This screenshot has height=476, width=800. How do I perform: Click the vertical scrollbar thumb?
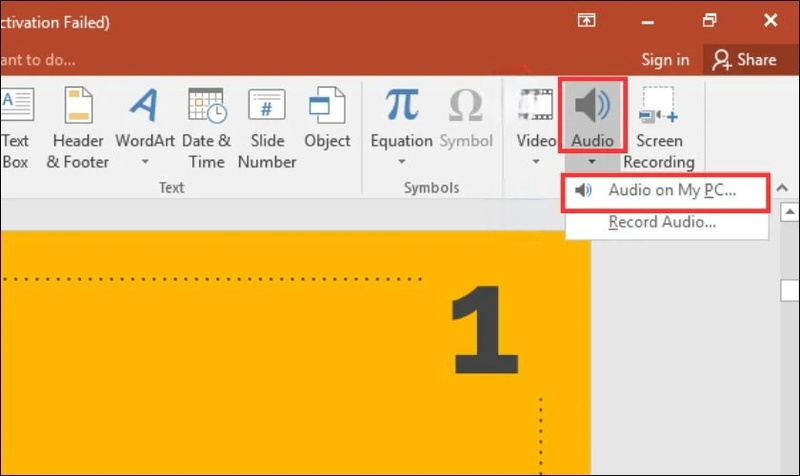coord(790,290)
